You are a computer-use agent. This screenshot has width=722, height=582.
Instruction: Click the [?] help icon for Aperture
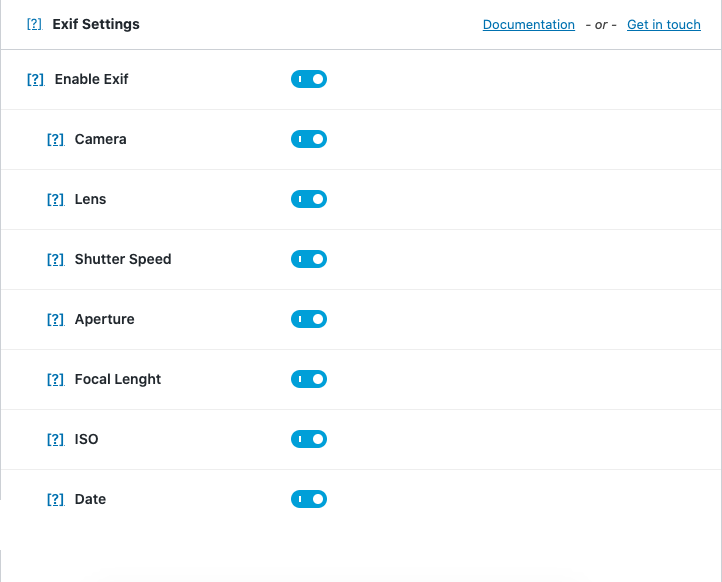(x=55, y=319)
